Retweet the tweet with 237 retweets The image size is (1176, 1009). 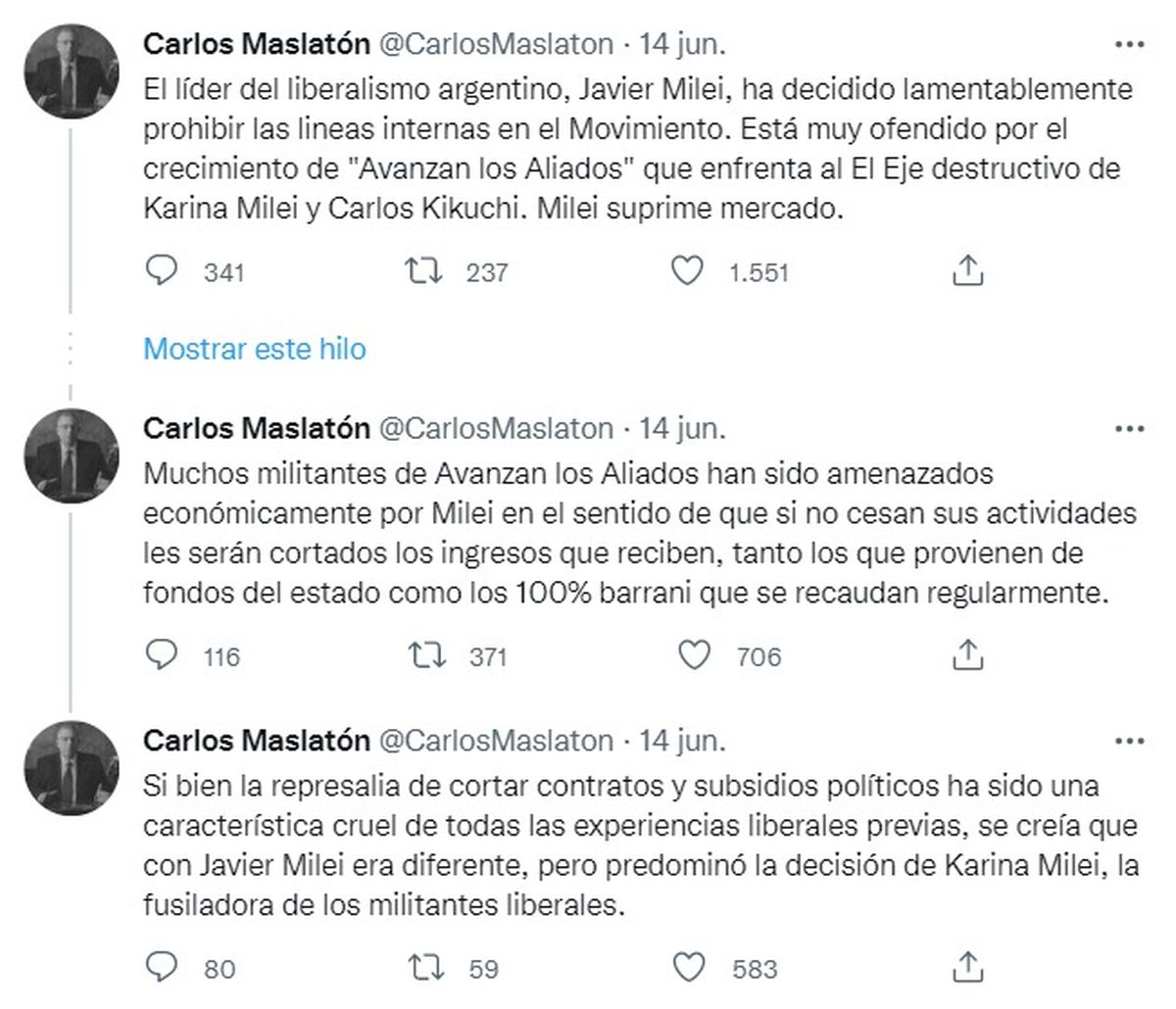[x=422, y=270]
